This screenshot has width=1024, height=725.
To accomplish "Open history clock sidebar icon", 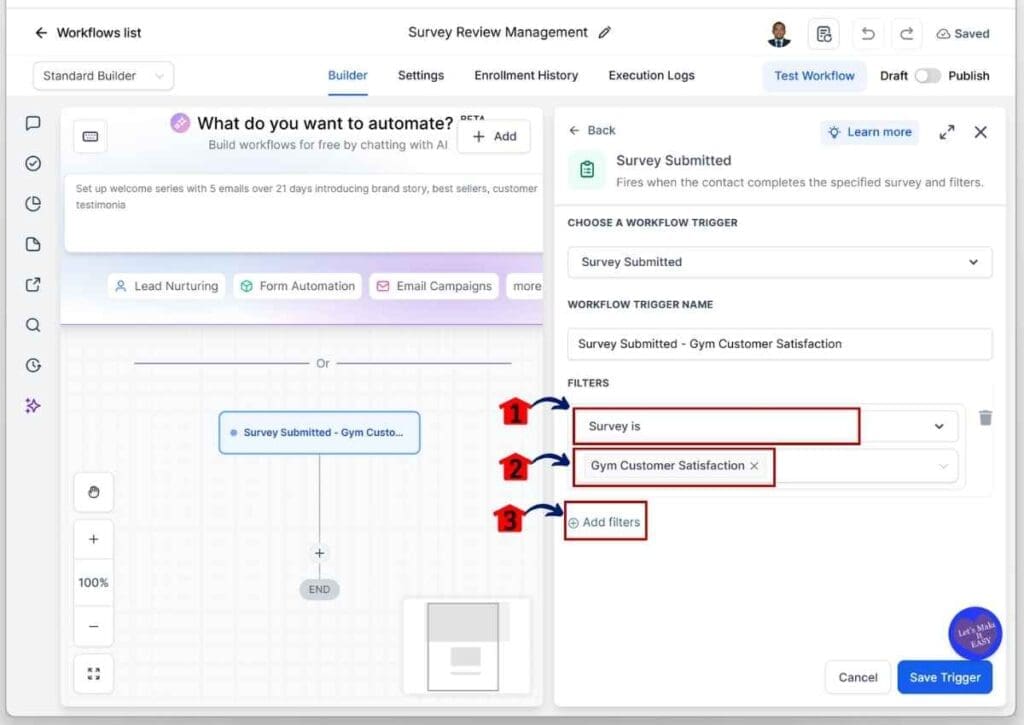I will 33,365.
